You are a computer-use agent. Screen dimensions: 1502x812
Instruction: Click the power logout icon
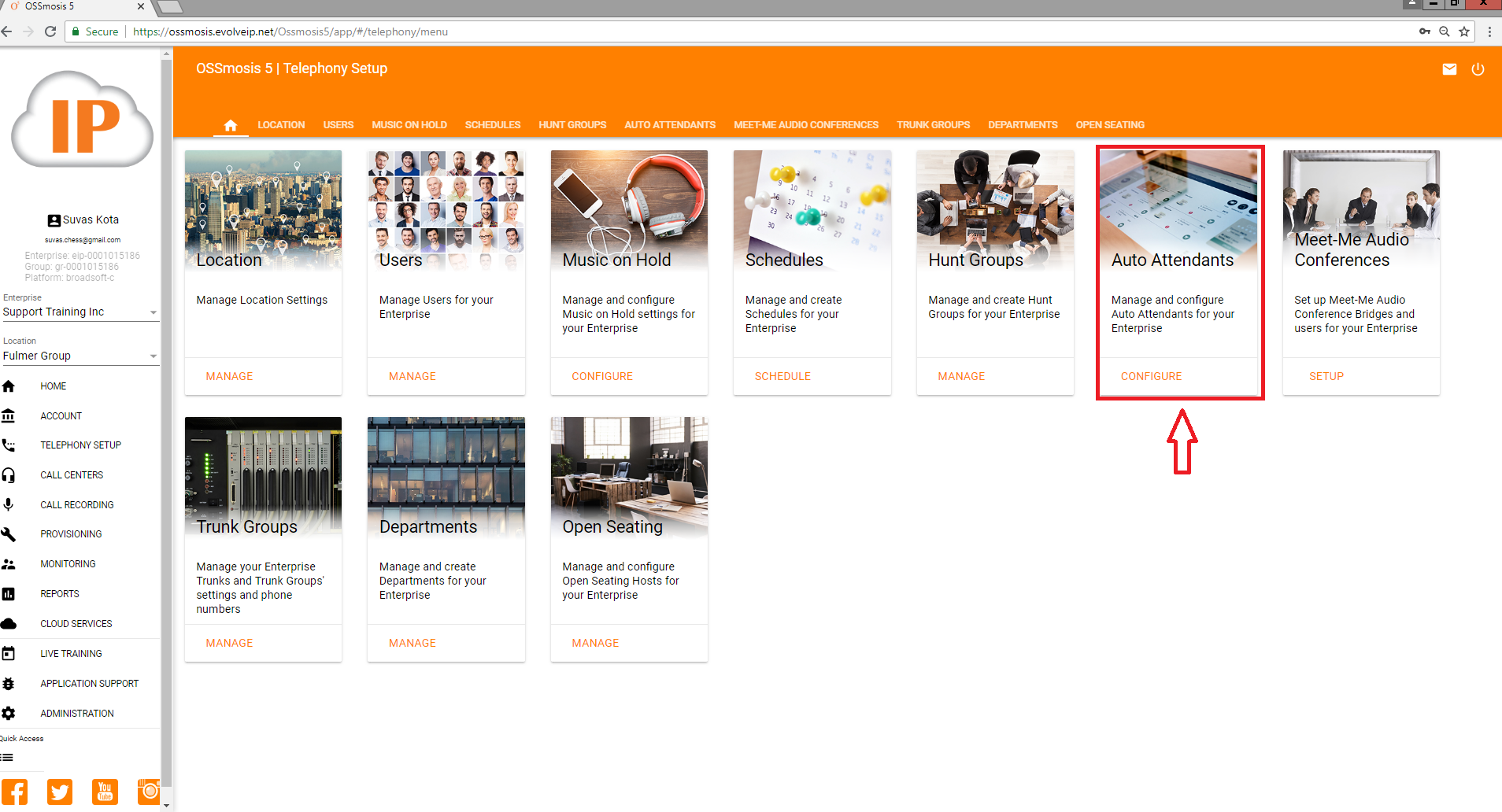pyautogui.click(x=1478, y=69)
